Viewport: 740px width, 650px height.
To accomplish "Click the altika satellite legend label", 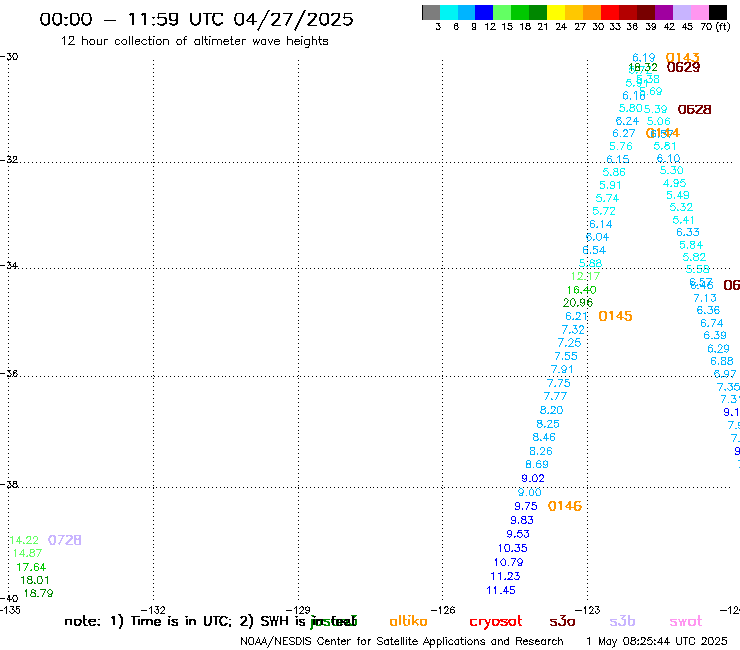I will 408,621.
